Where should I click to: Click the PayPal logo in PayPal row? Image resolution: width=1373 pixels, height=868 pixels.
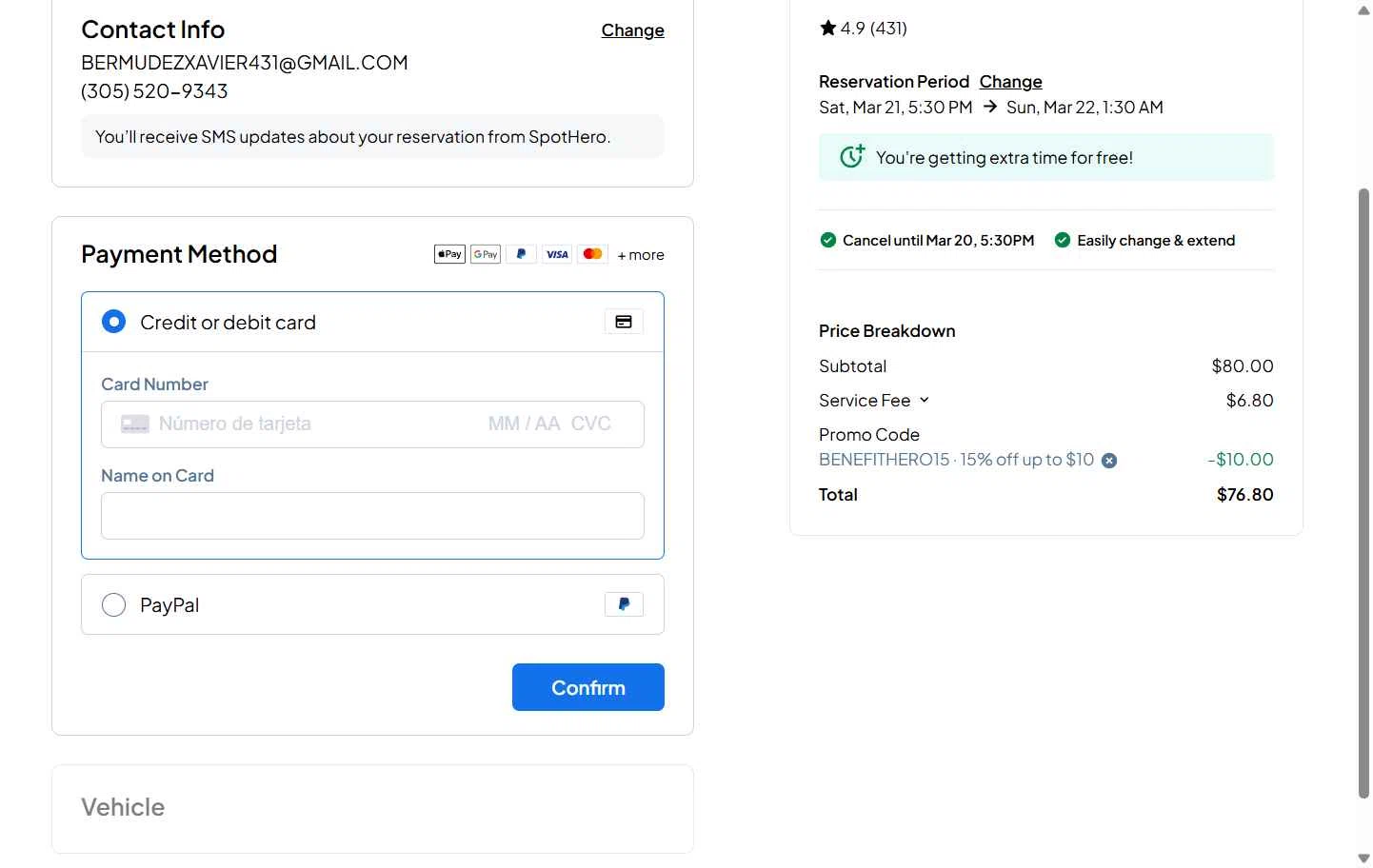624,604
